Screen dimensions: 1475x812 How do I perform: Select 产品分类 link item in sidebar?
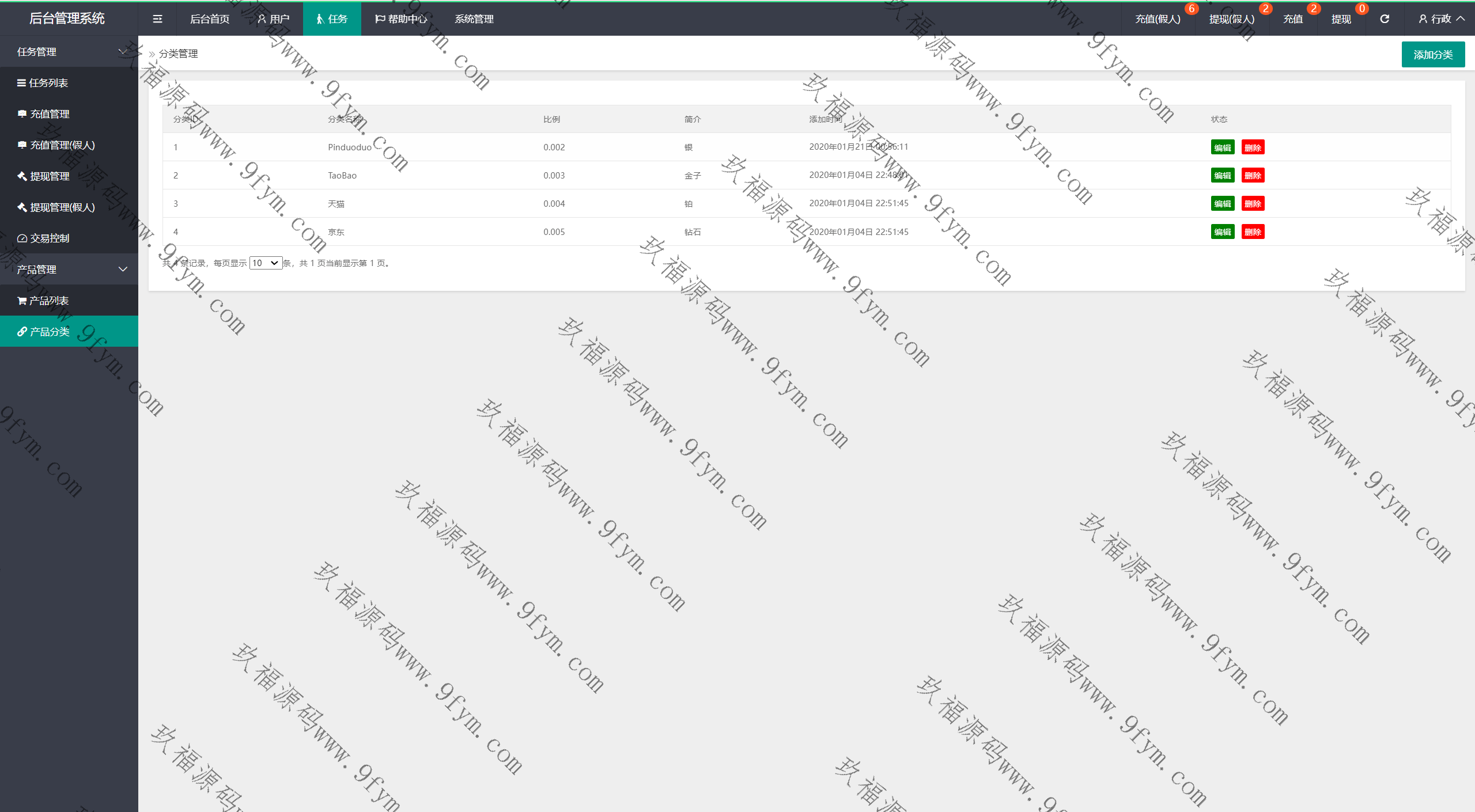tap(50, 332)
